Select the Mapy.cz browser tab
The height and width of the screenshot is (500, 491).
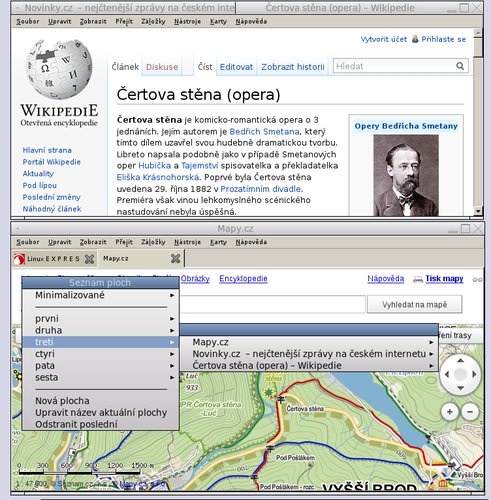pyautogui.click(x=140, y=259)
